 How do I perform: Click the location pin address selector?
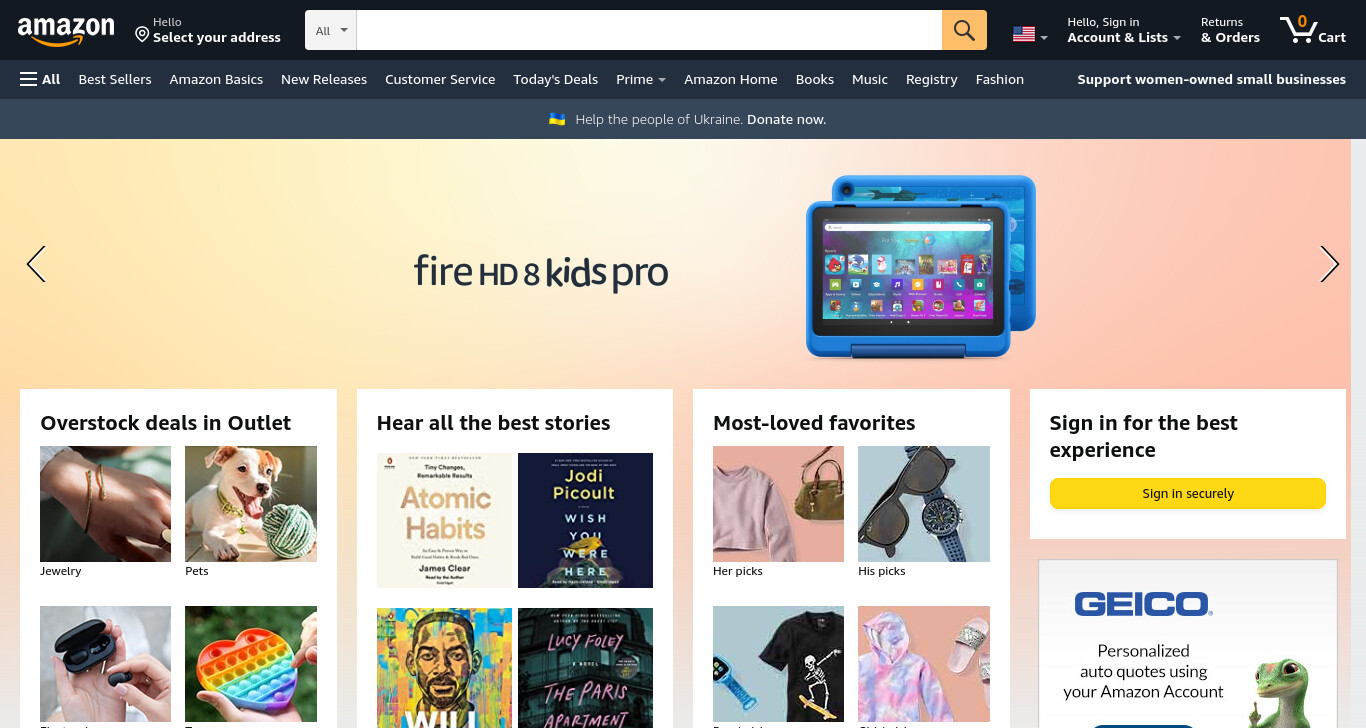pos(208,30)
